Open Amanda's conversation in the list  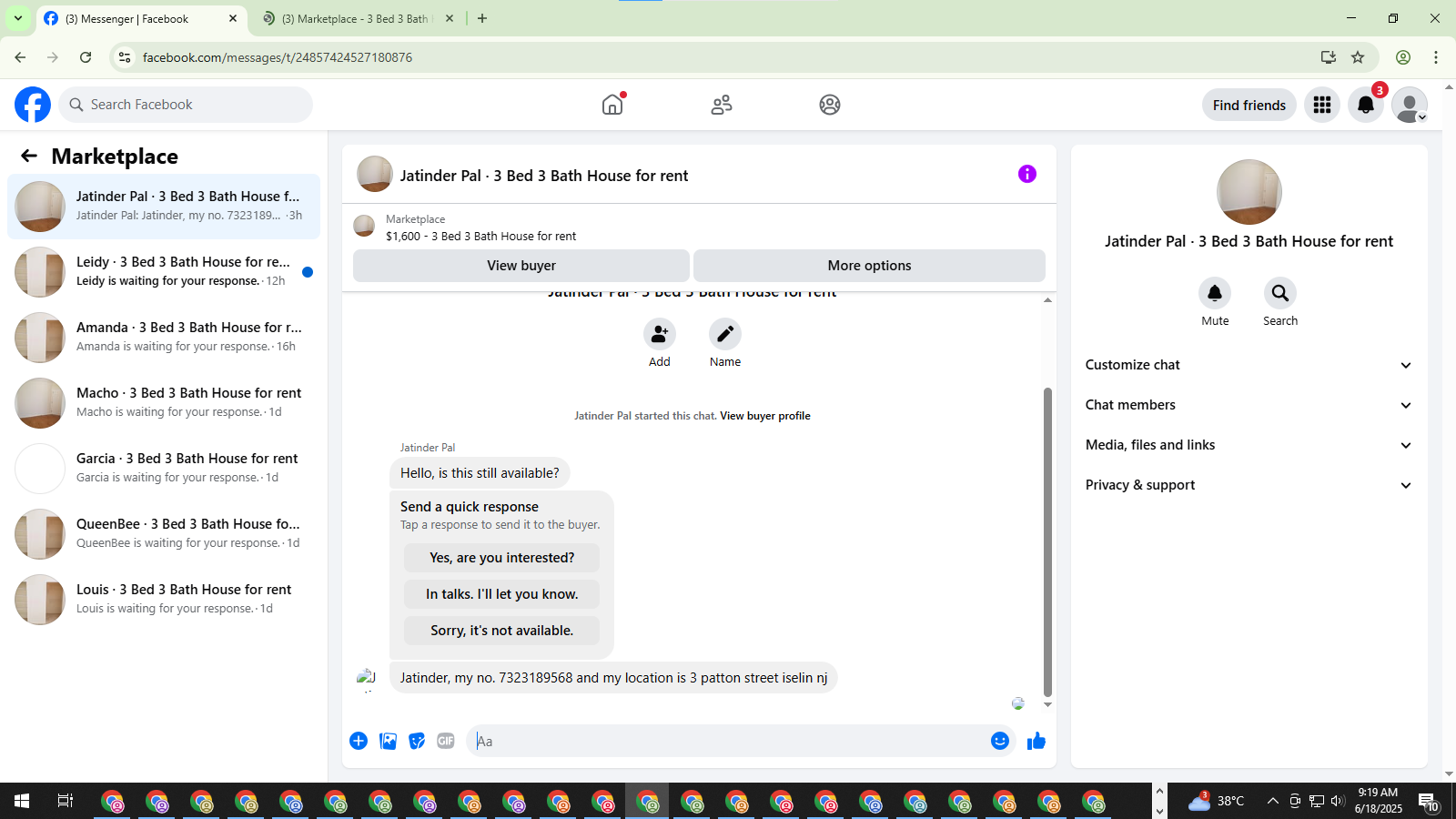point(164,338)
